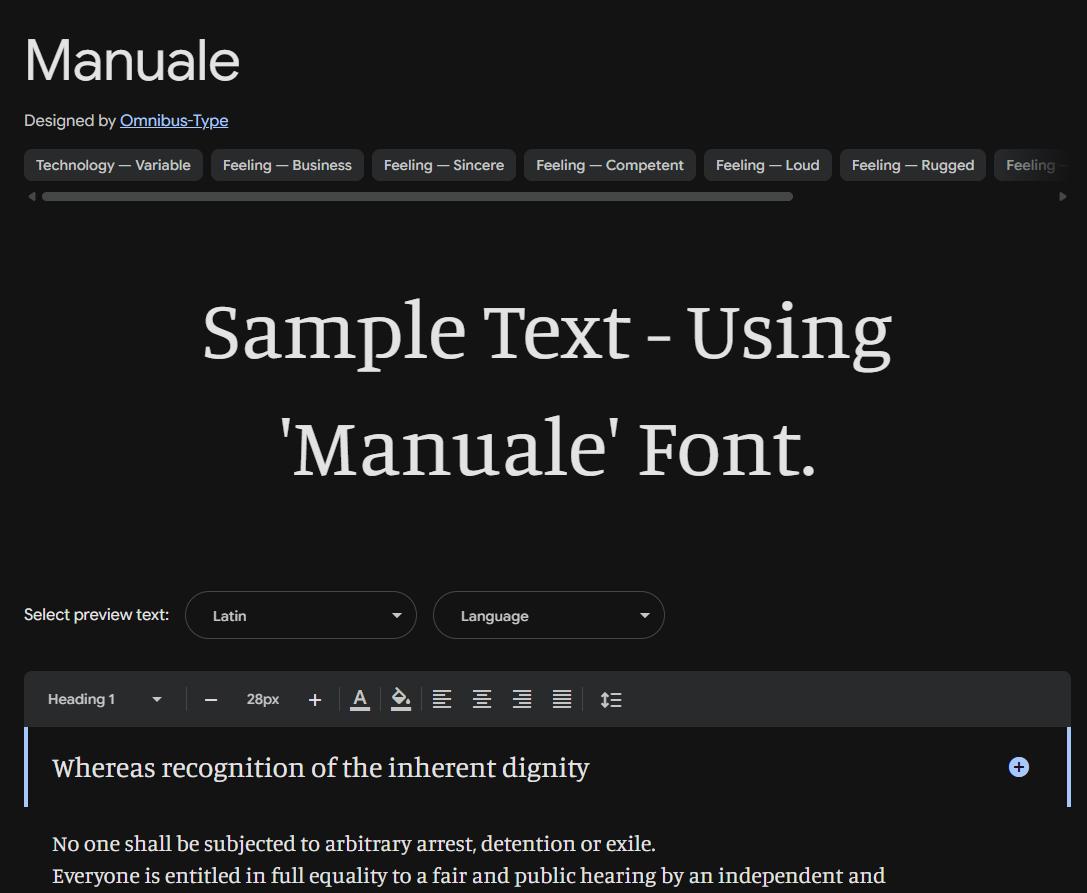The width and height of the screenshot is (1087, 893).
Task: Select the Feeling — Competent tag
Action: 609,165
